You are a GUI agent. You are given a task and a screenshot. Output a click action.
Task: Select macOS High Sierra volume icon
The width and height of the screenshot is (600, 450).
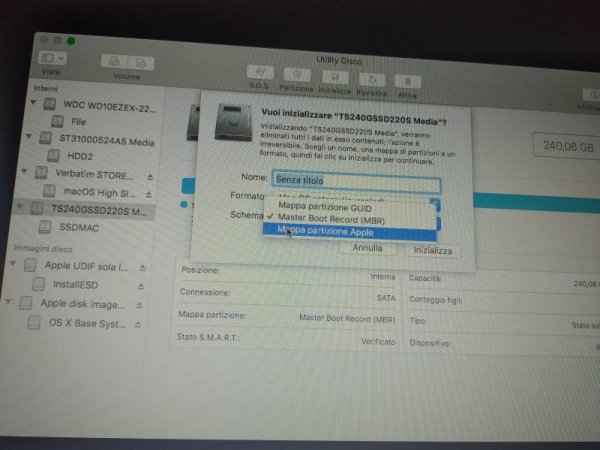point(49,191)
